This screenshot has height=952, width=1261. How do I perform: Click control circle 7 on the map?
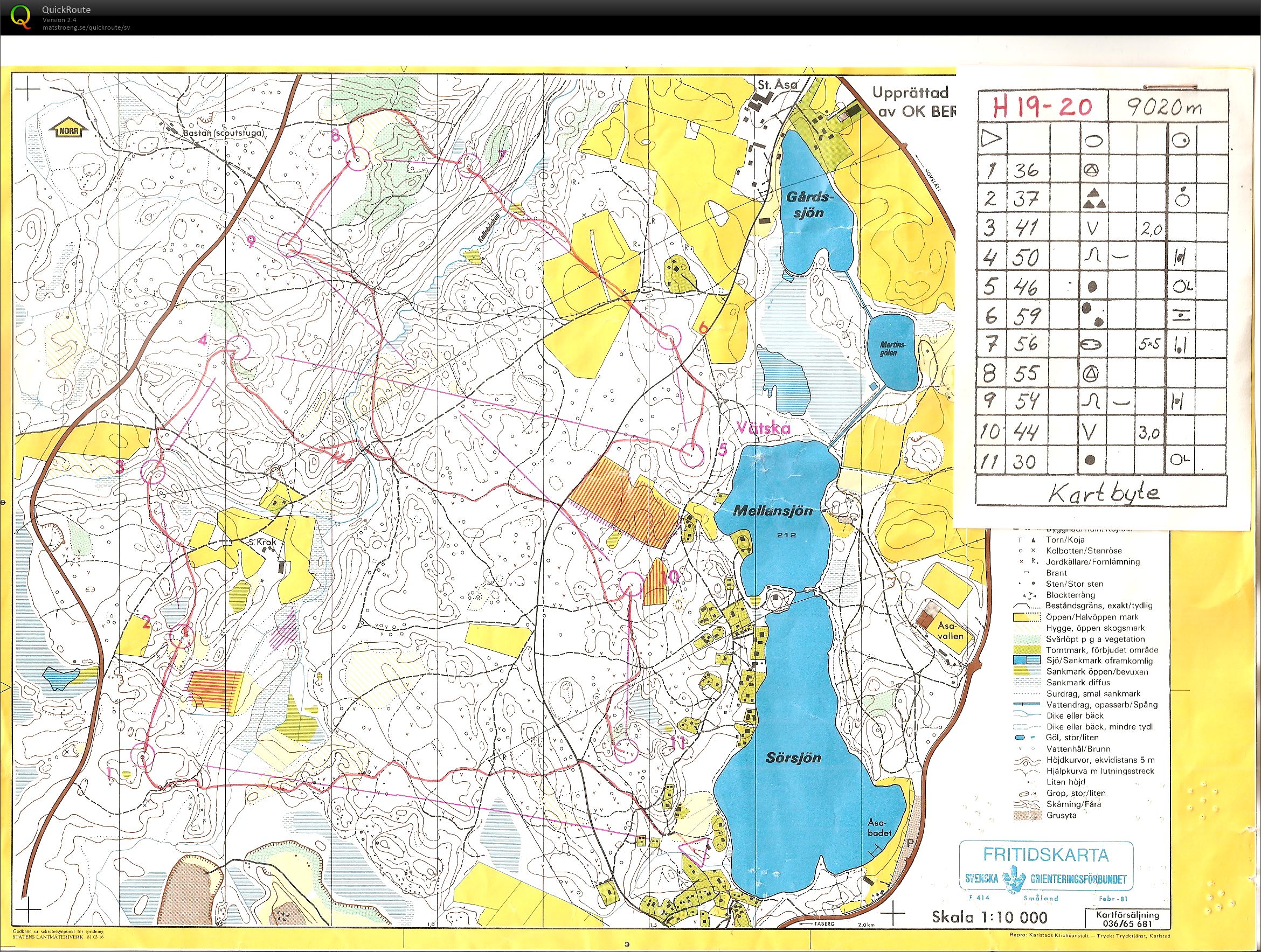tap(469, 165)
